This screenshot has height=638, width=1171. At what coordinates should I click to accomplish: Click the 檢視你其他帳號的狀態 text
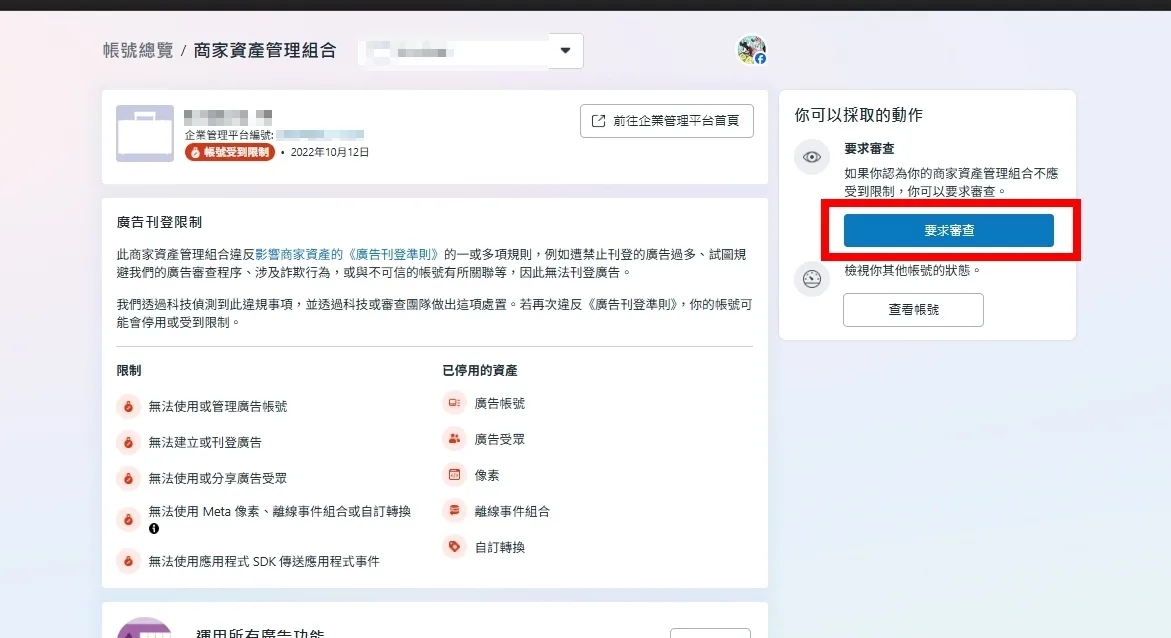pos(913,270)
